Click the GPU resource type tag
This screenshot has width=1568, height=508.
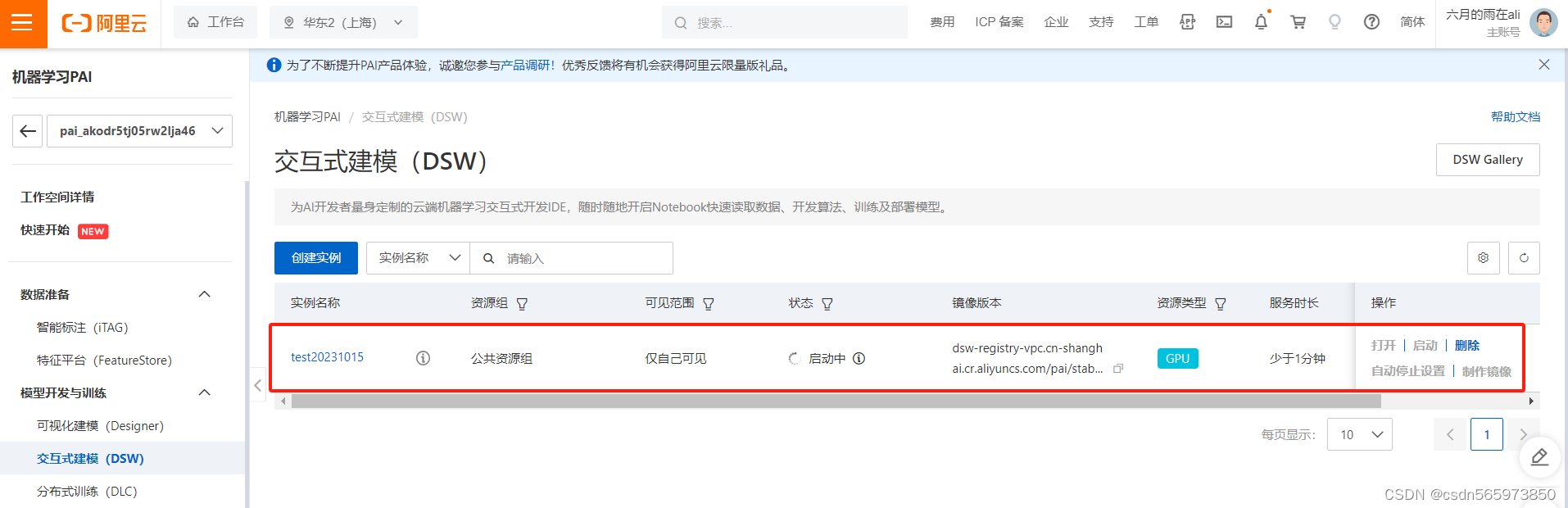click(x=1177, y=359)
